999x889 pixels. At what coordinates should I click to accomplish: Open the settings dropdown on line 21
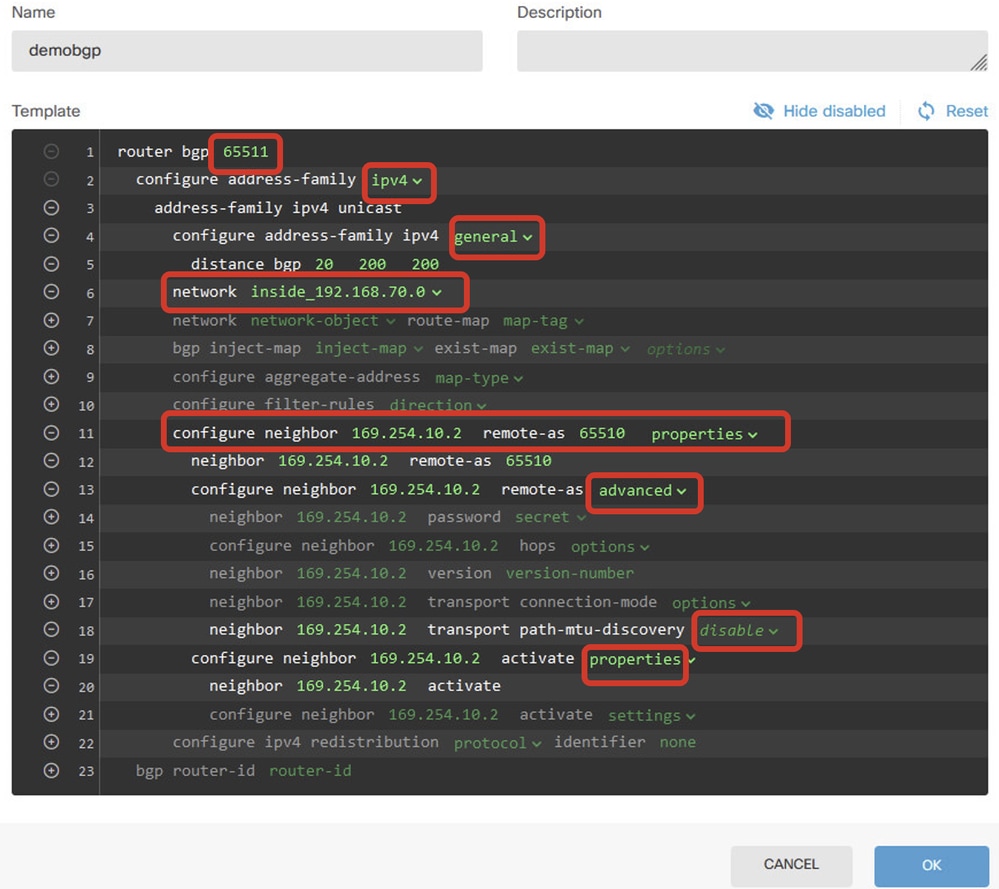(651, 715)
